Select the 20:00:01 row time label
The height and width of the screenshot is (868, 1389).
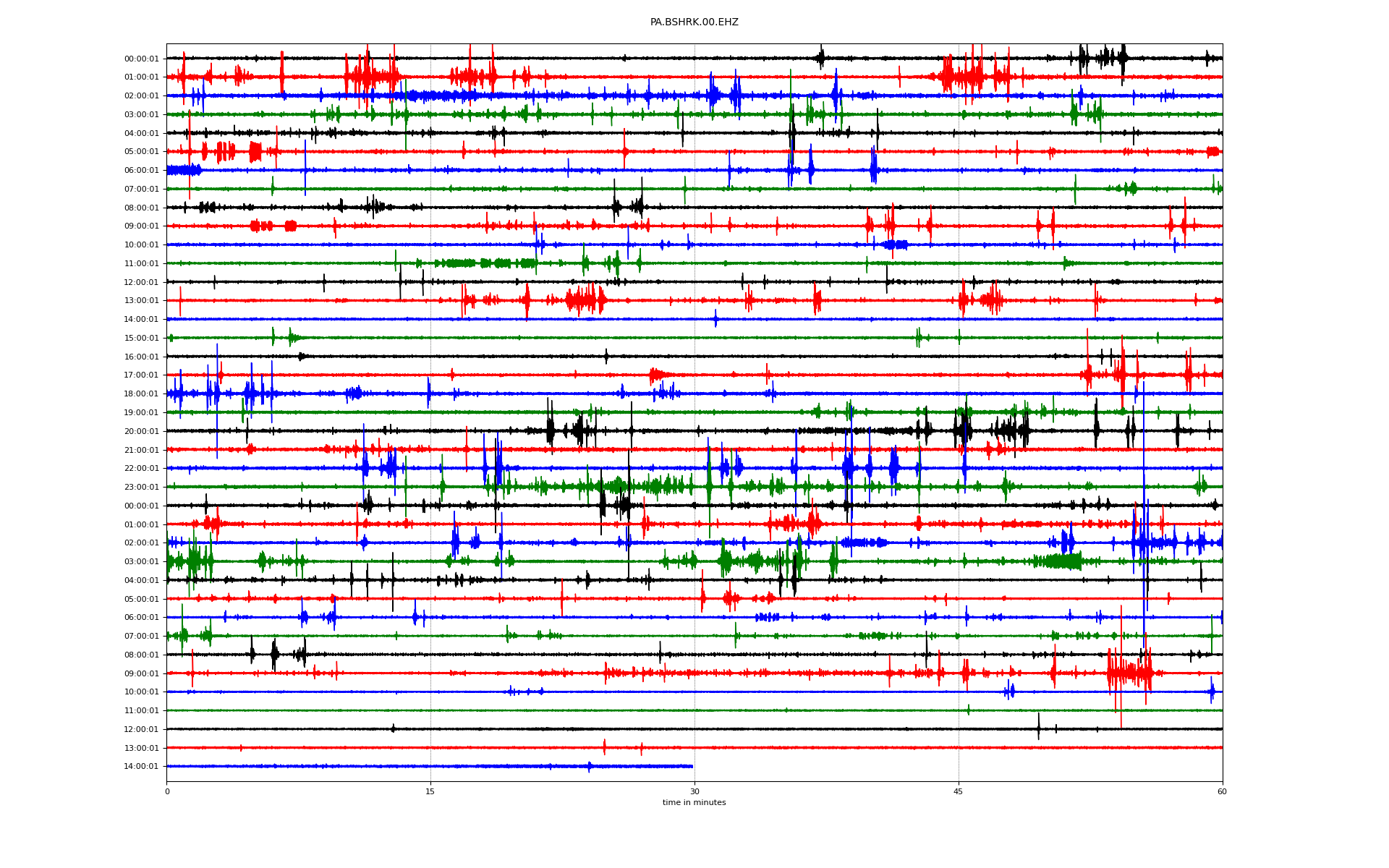tap(141, 432)
